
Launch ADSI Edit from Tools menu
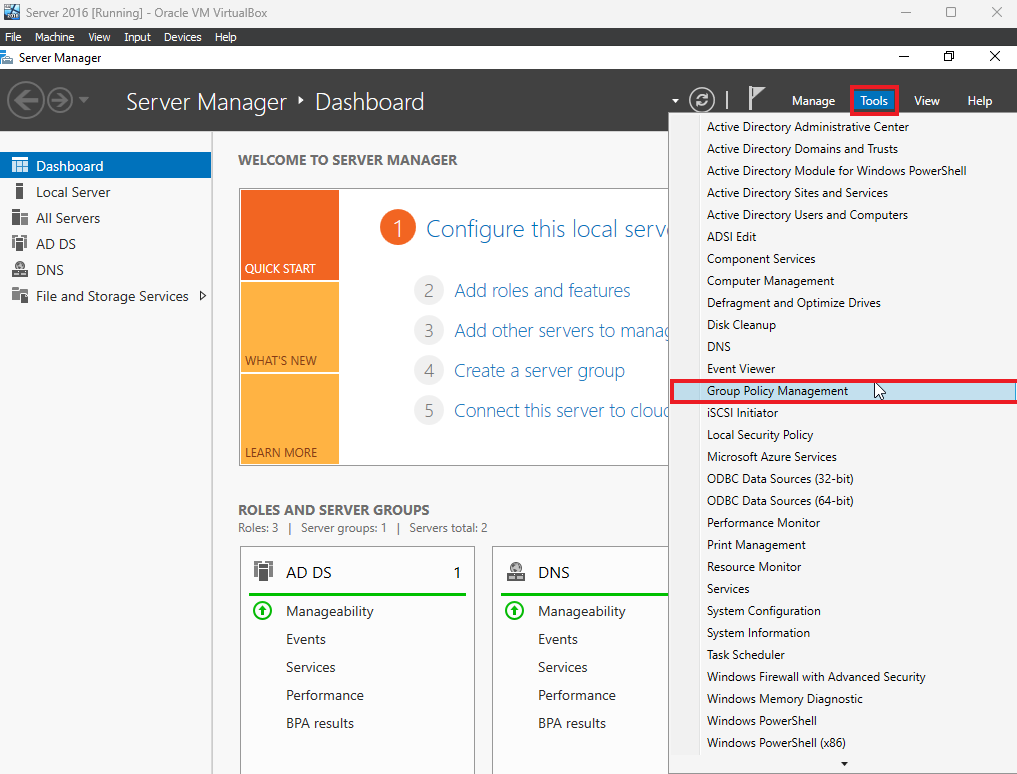tap(731, 237)
